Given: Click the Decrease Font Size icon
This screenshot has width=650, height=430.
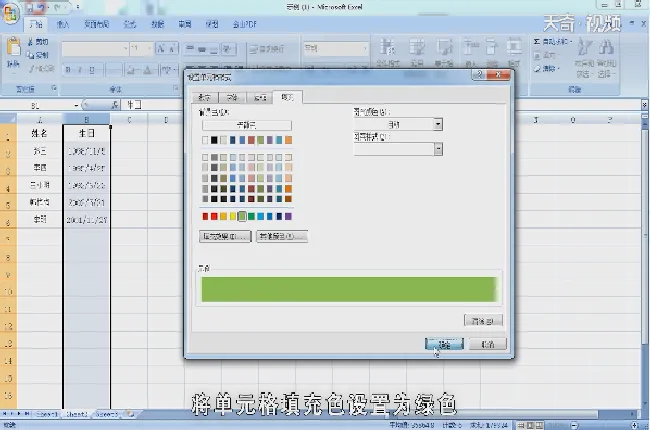Looking at the screenshot, I should point(172,49).
